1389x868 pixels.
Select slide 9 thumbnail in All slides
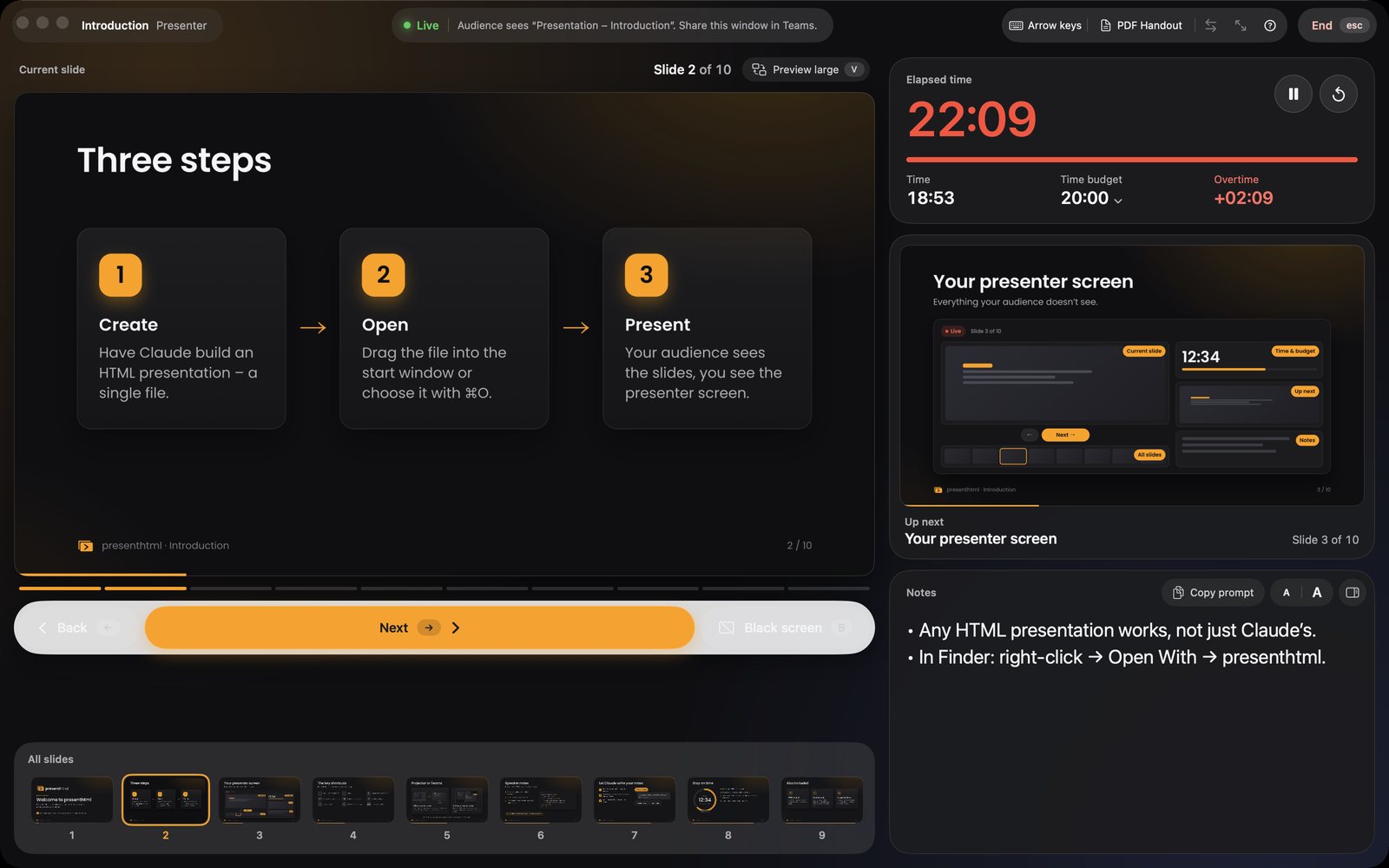pyautogui.click(x=822, y=799)
